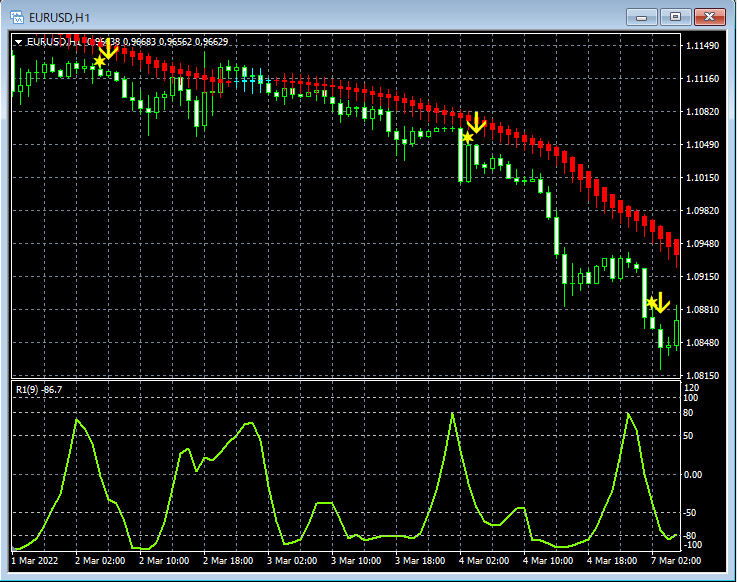
Task: Click the 4 Mar 18:00 time label
Action: coord(612,561)
